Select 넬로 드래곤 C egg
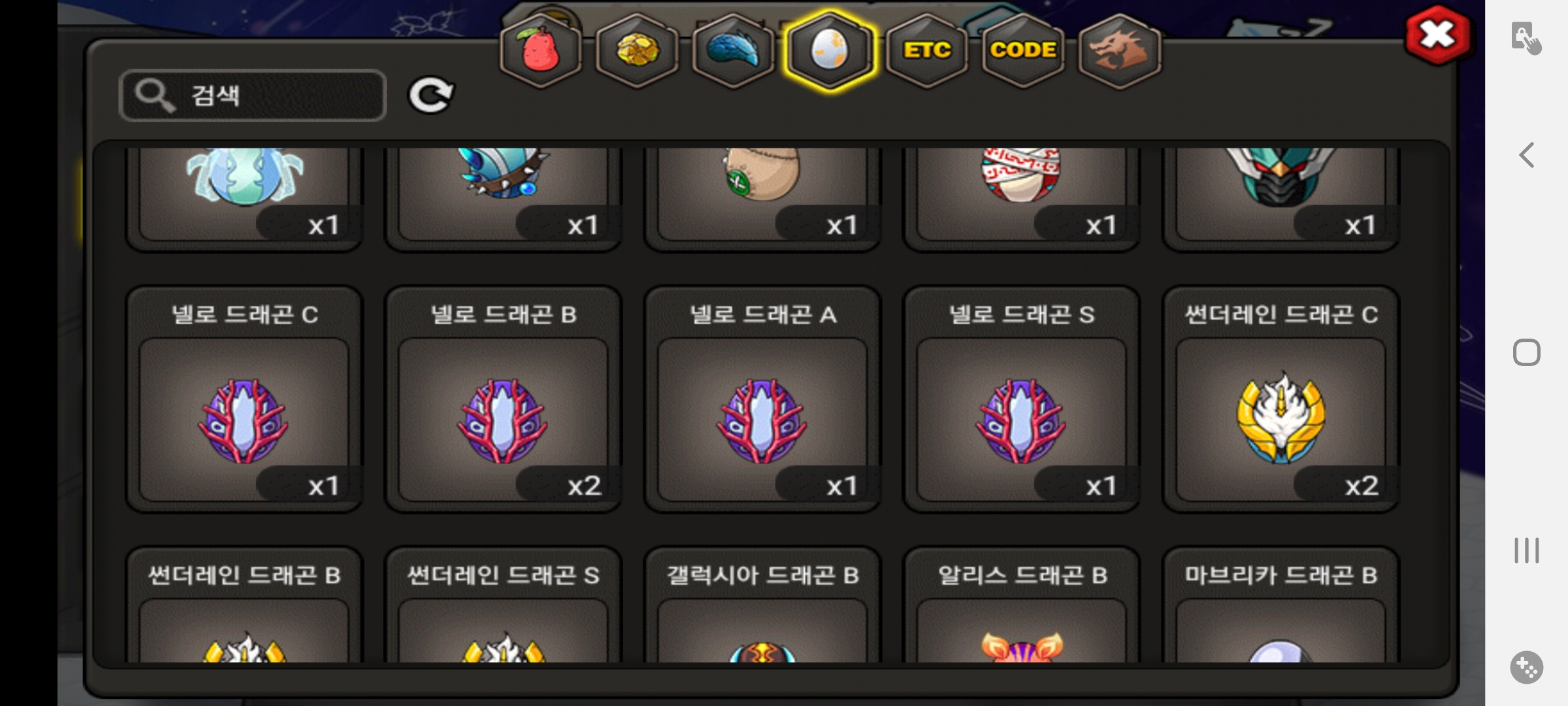 point(244,399)
